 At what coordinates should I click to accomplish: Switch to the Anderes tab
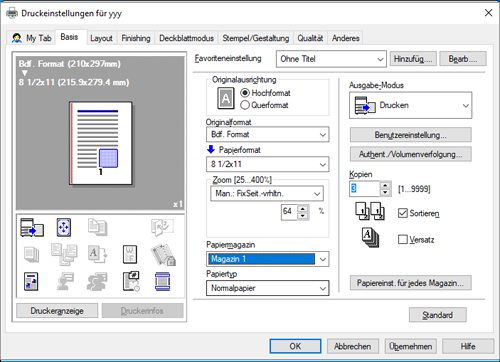(x=345, y=38)
